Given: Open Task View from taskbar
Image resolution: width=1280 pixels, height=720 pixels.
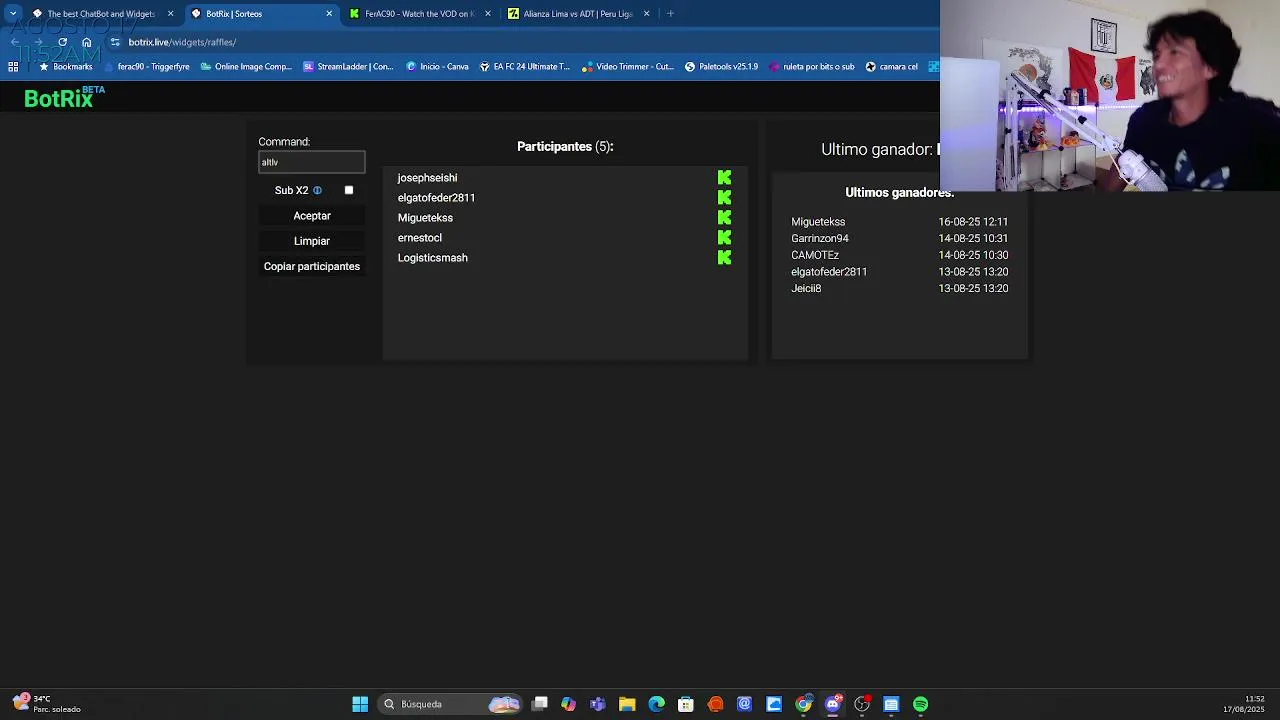Looking at the screenshot, I should pos(540,704).
